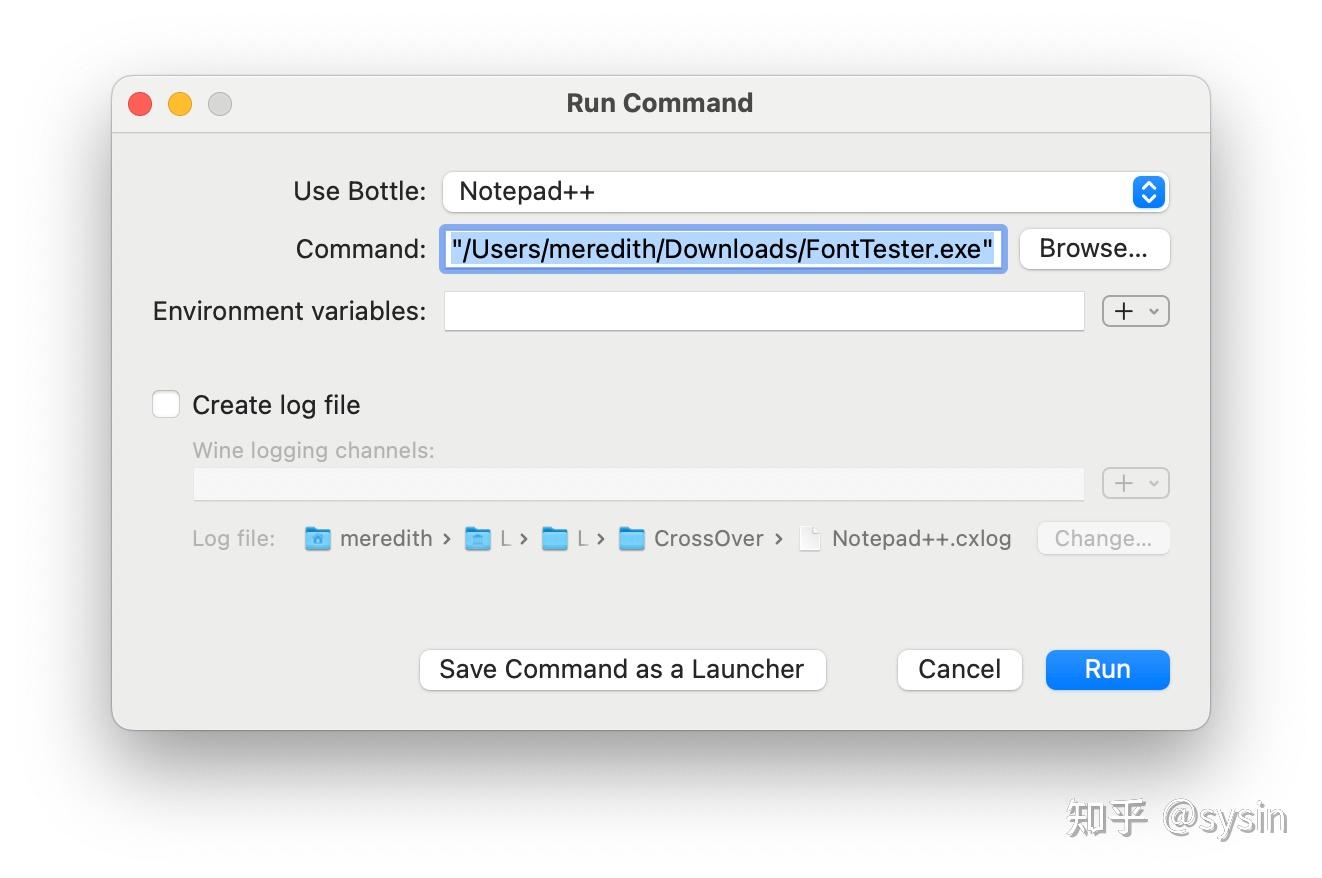Open the chevron dropdown next to the Environment variables plus

pyautogui.click(x=1153, y=311)
